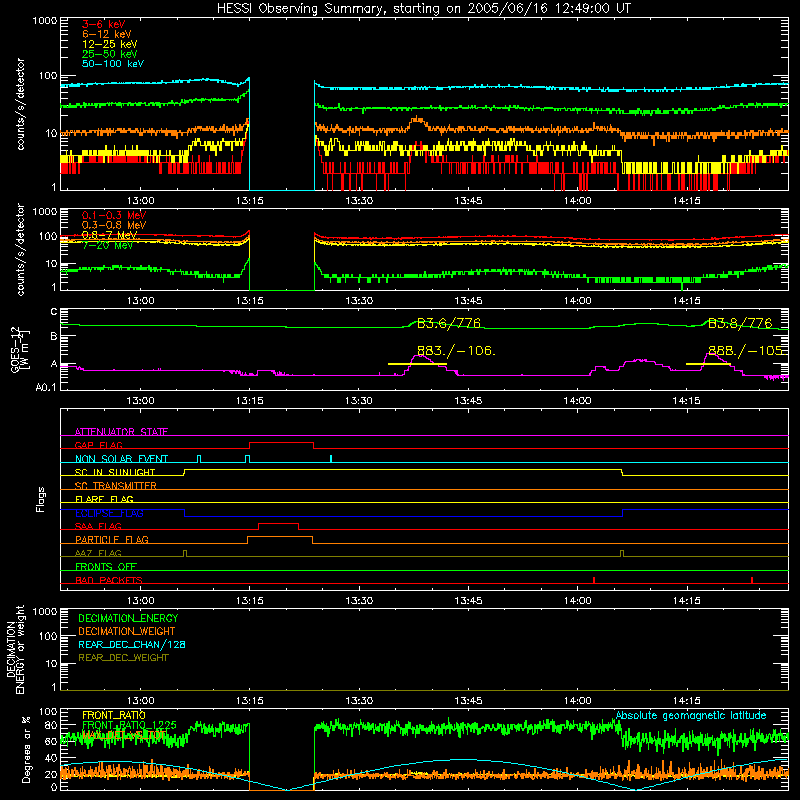This screenshot has width=800, height=800.
Task: Click the SC_IN_SUNLIGHT flag label
Action: tap(115, 472)
